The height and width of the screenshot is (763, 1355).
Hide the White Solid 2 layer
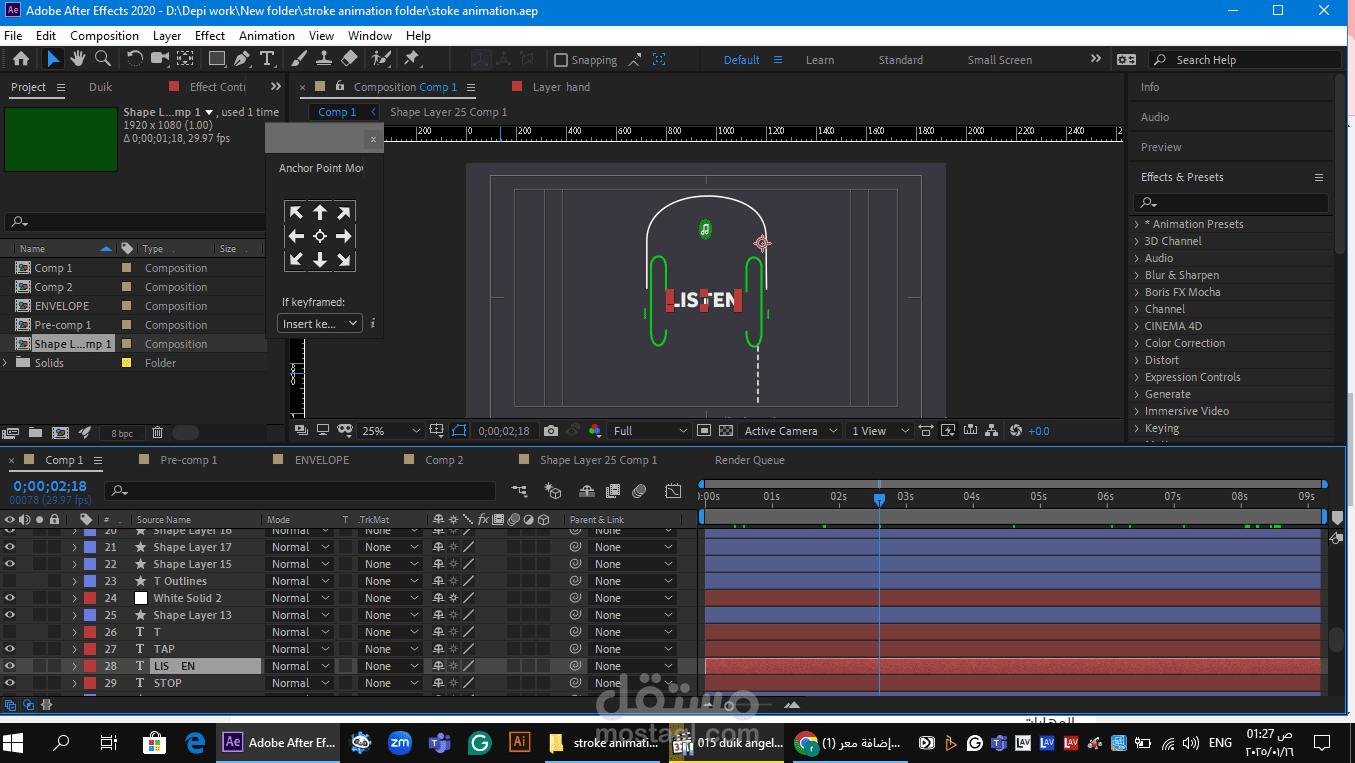10,598
